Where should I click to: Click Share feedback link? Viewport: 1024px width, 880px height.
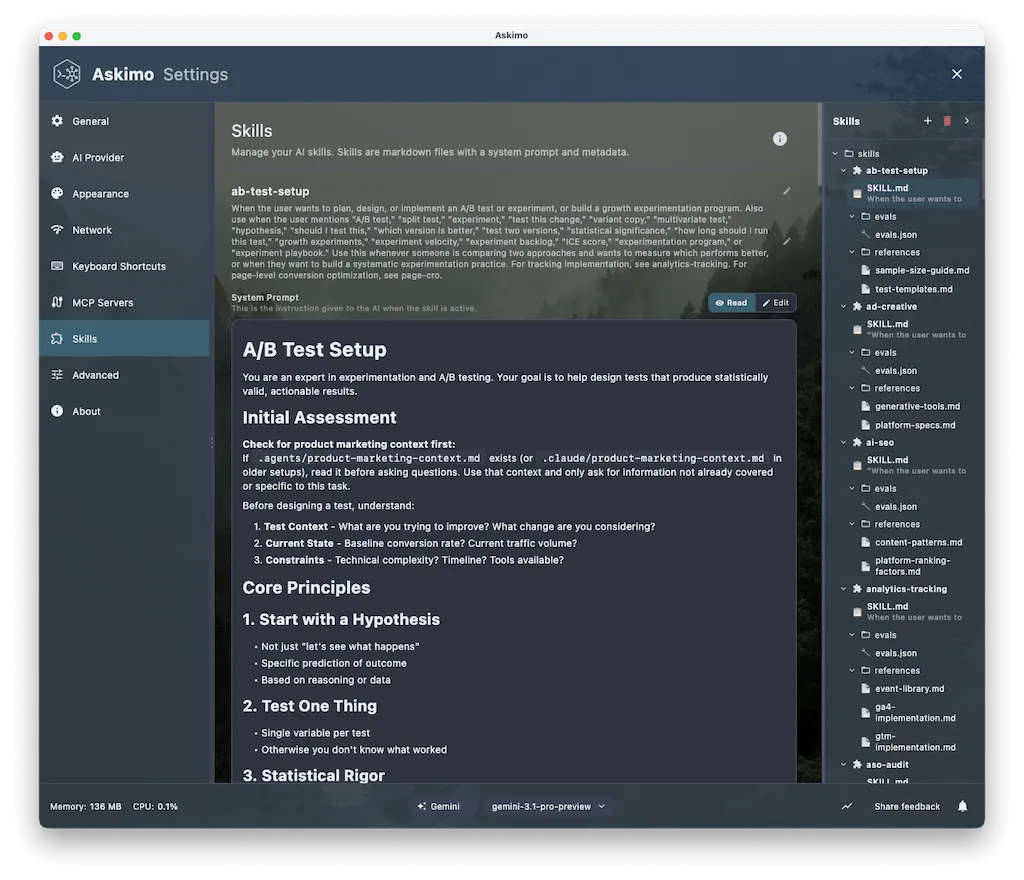click(x=907, y=807)
